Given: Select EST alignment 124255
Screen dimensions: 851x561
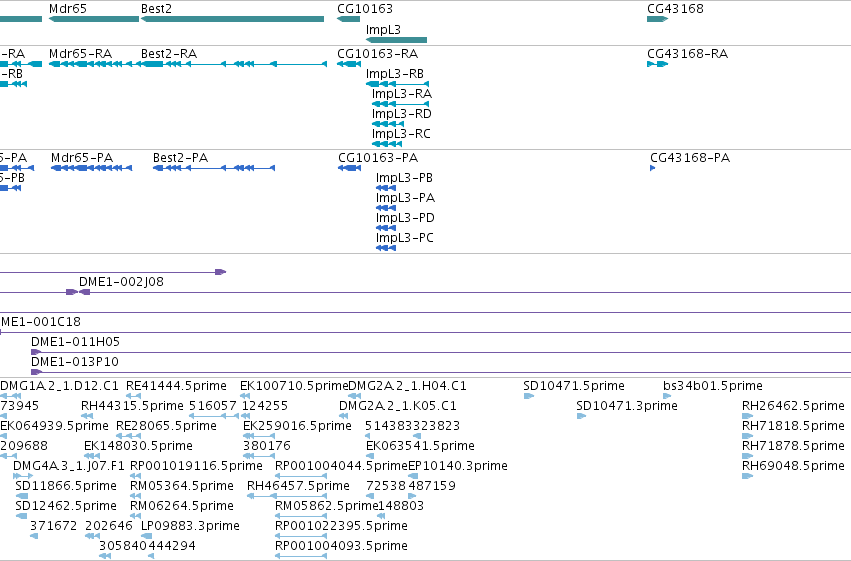Looking at the screenshot, I should 264,406.
